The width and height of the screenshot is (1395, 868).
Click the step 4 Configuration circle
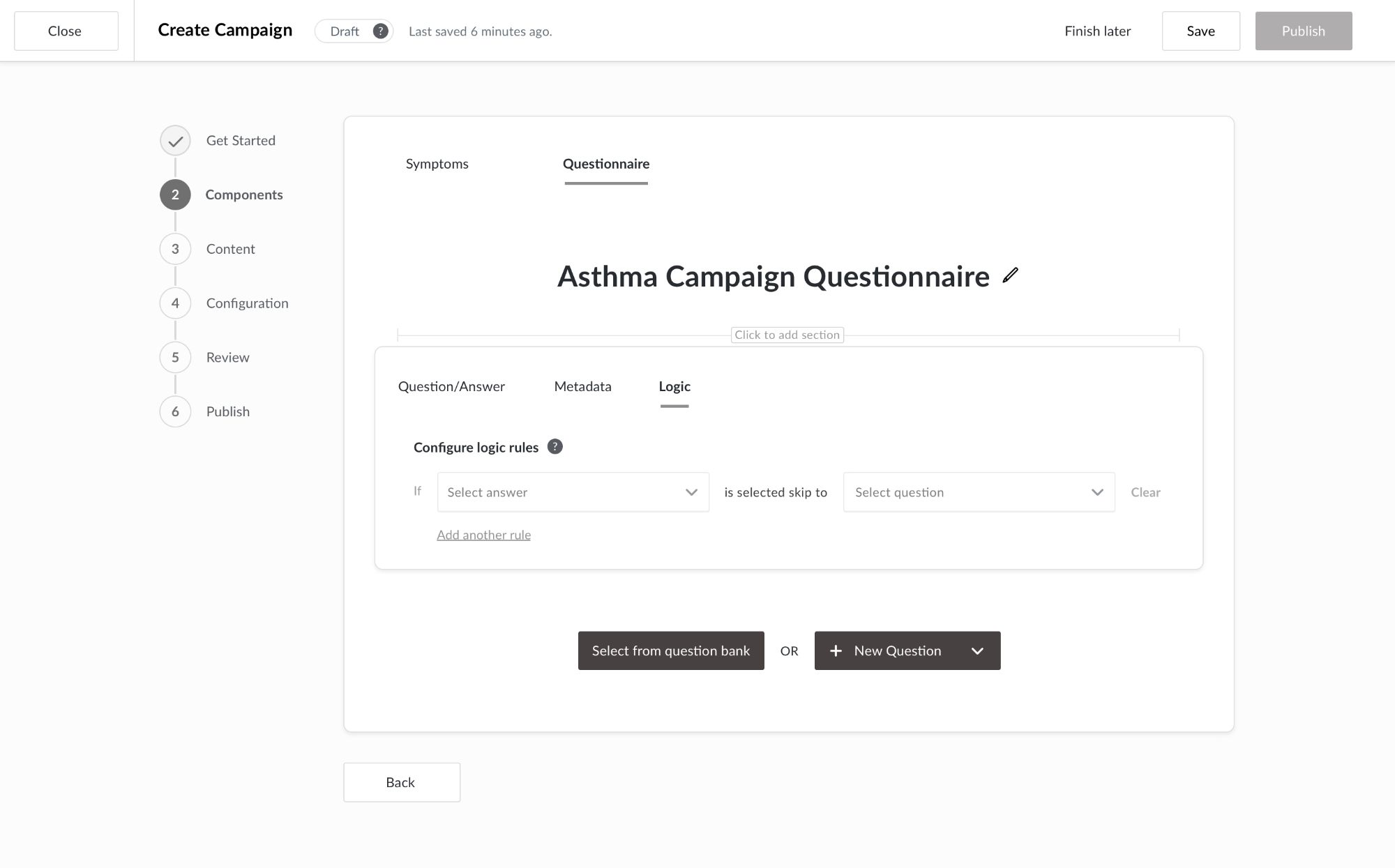(175, 303)
